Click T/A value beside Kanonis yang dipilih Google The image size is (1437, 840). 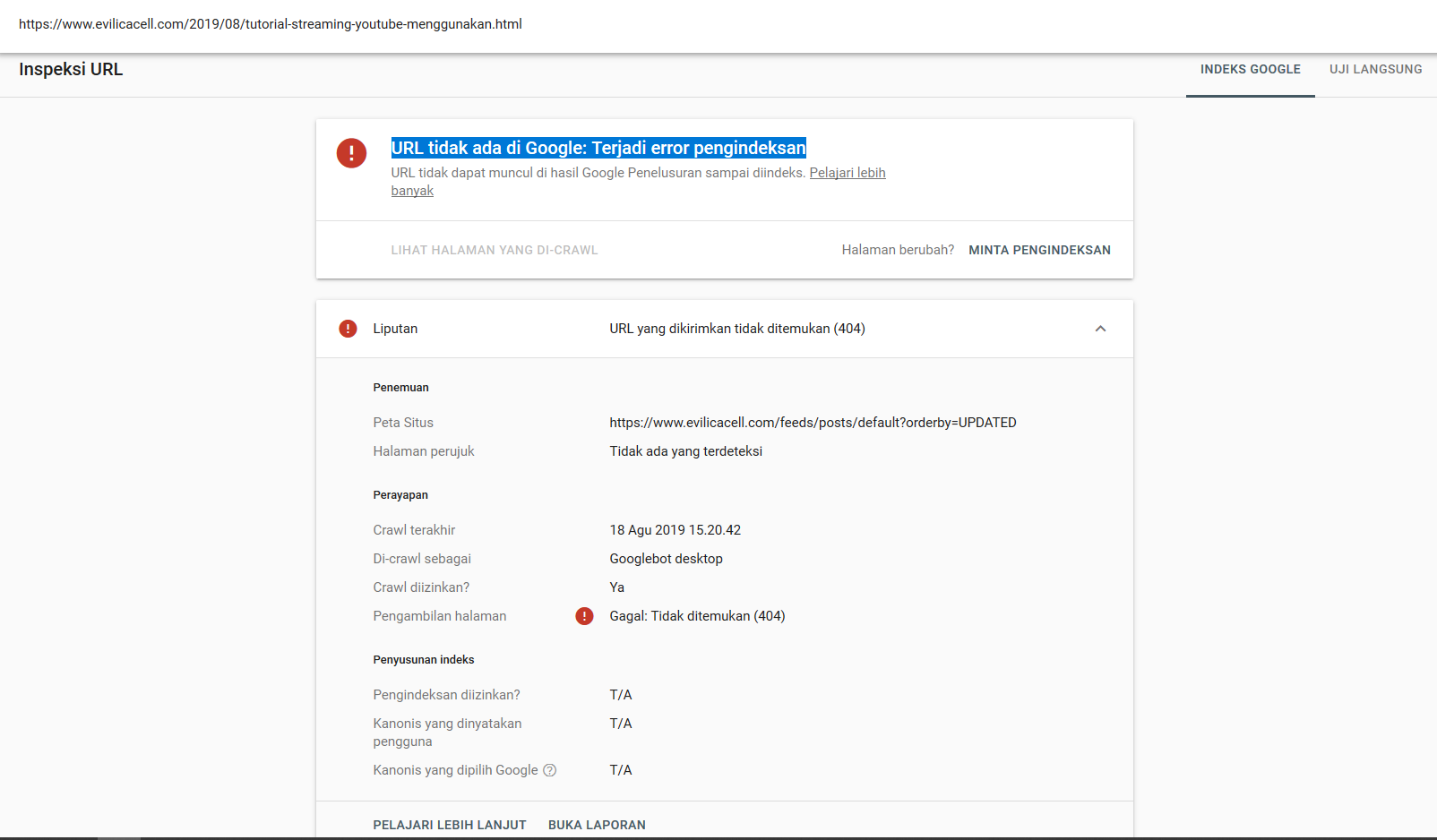click(621, 770)
